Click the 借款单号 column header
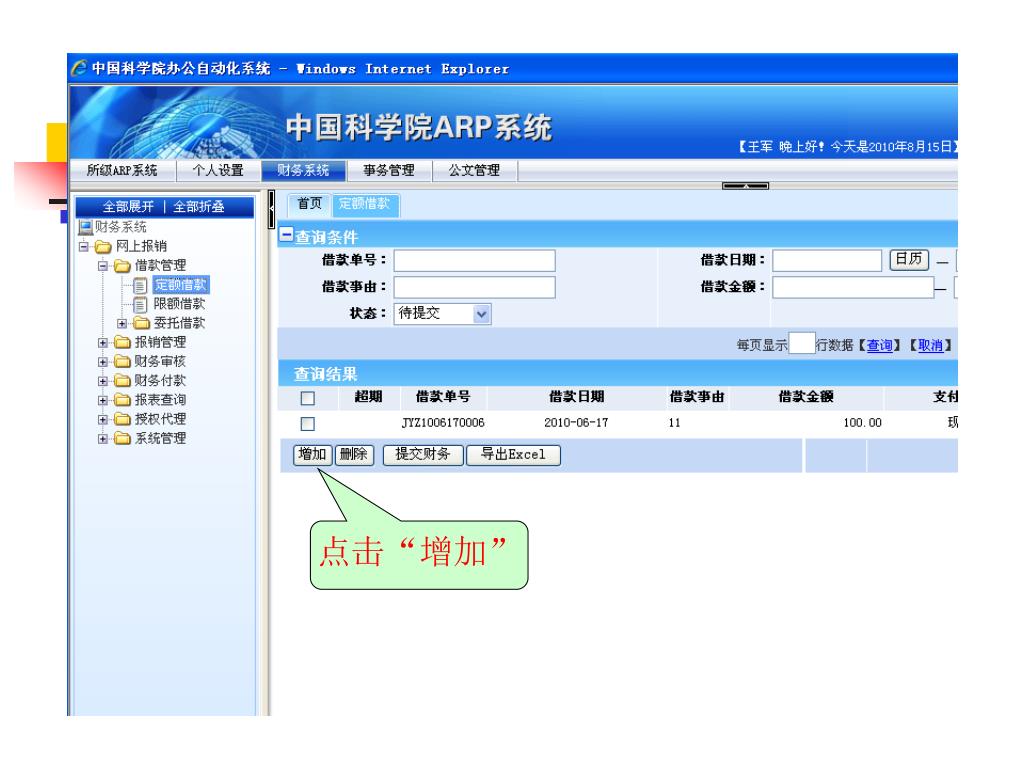This screenshot has height=768, width=1024. click(x=443, y=397)
